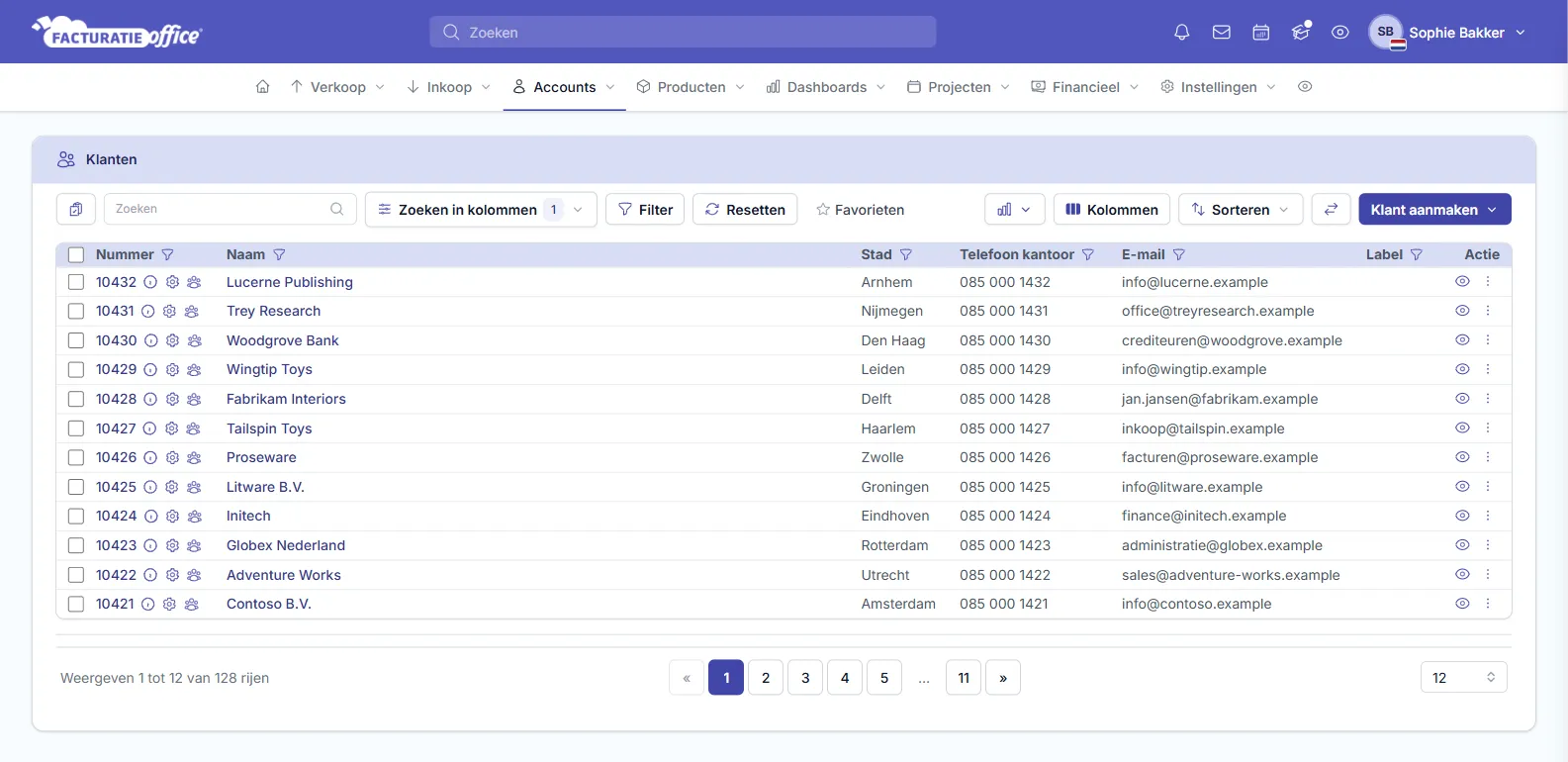Open the mail envelope icon in header
Viewport: 1568px width, 762px height.
1222,33
